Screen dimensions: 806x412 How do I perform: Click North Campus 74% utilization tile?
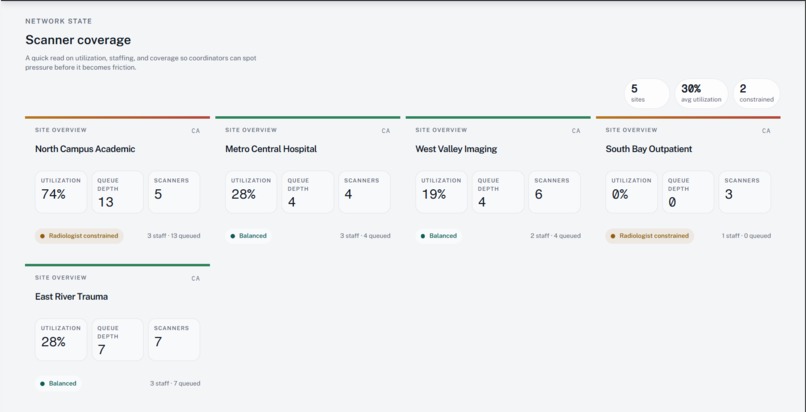click(61, 192)
